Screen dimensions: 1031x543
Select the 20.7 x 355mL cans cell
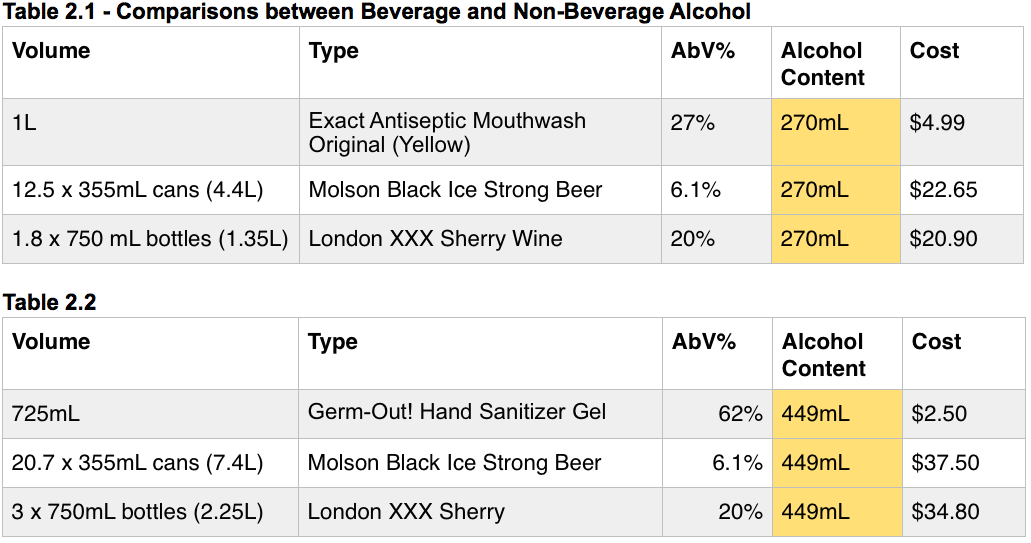137,463
